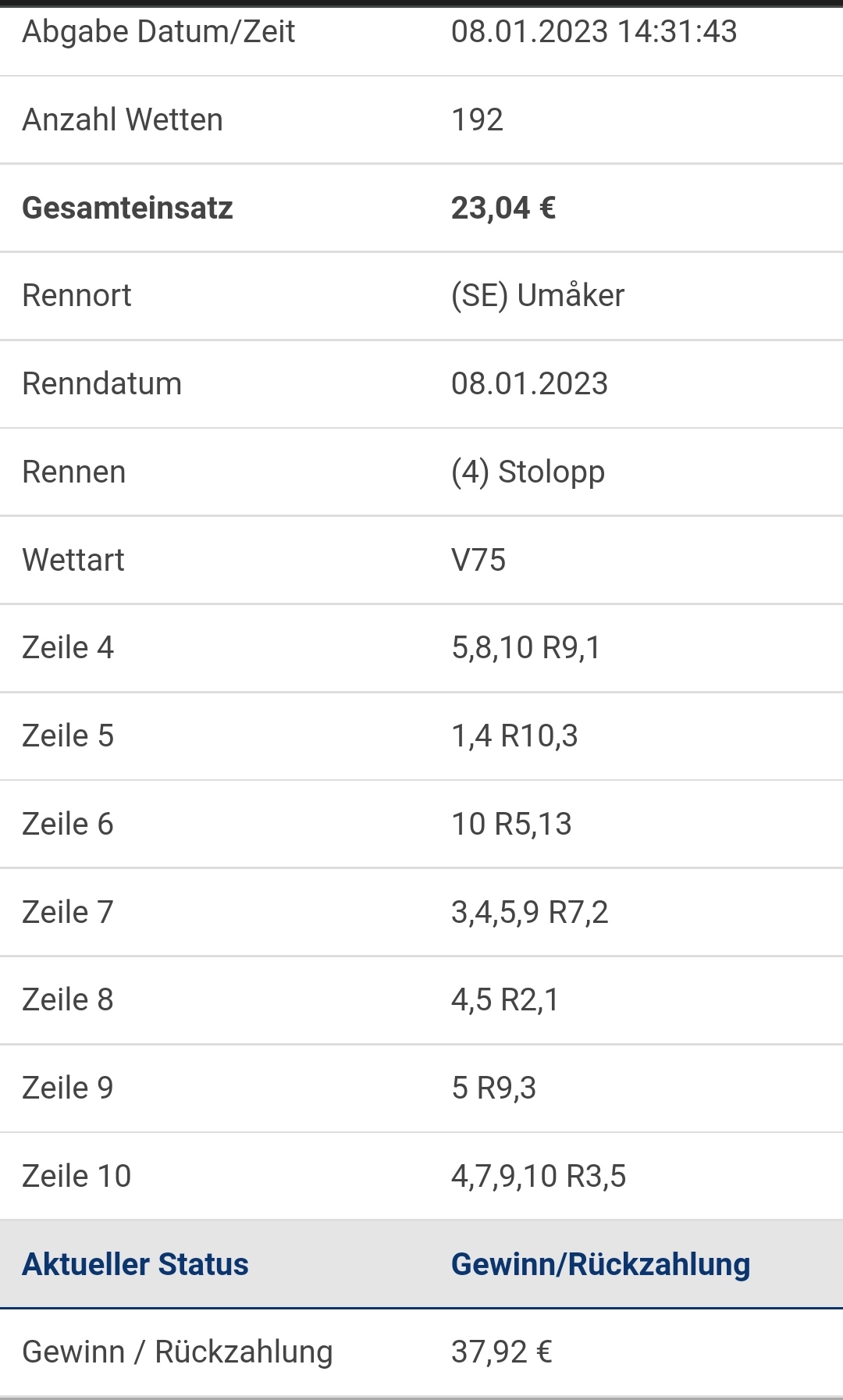Click the Gewinn/Rückzahlung status header
The width and height of the screenshot is (843, 1400).
point(600,1265)
